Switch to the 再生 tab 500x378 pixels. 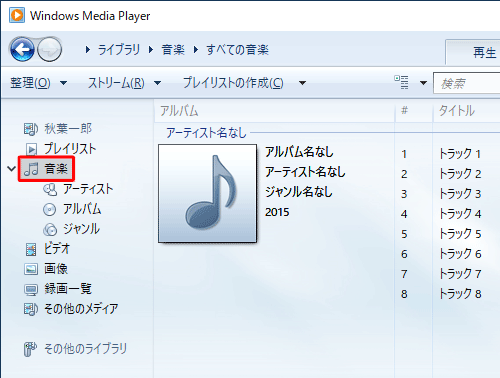484,53
